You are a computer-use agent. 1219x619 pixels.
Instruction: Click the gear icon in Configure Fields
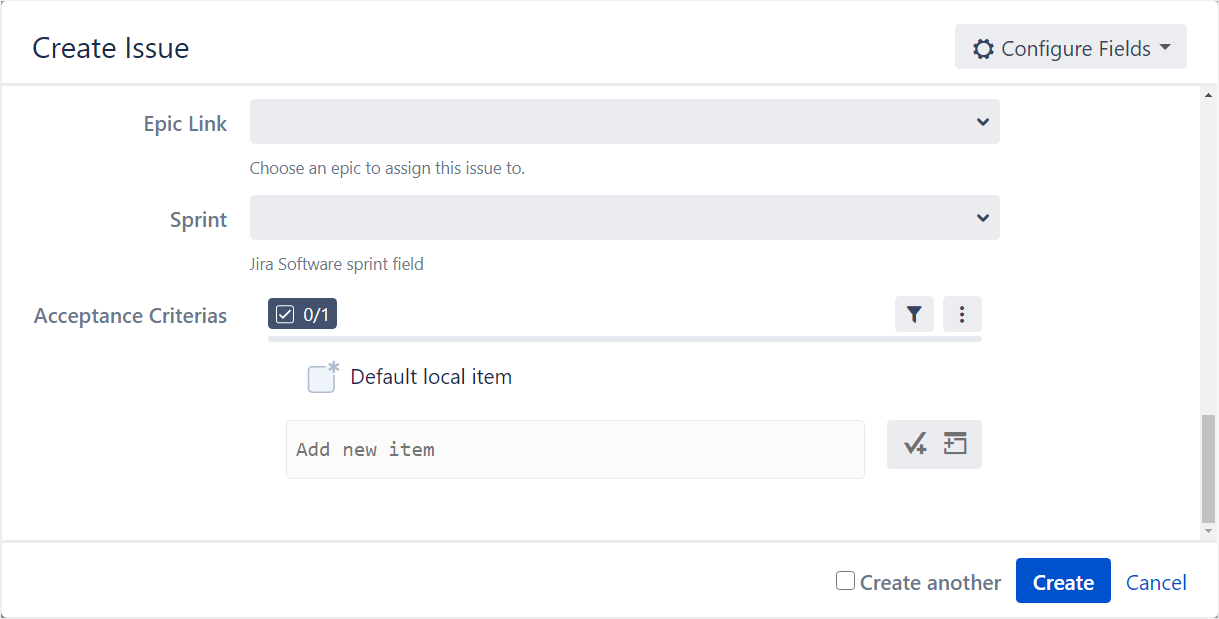(x=983, y=49)
